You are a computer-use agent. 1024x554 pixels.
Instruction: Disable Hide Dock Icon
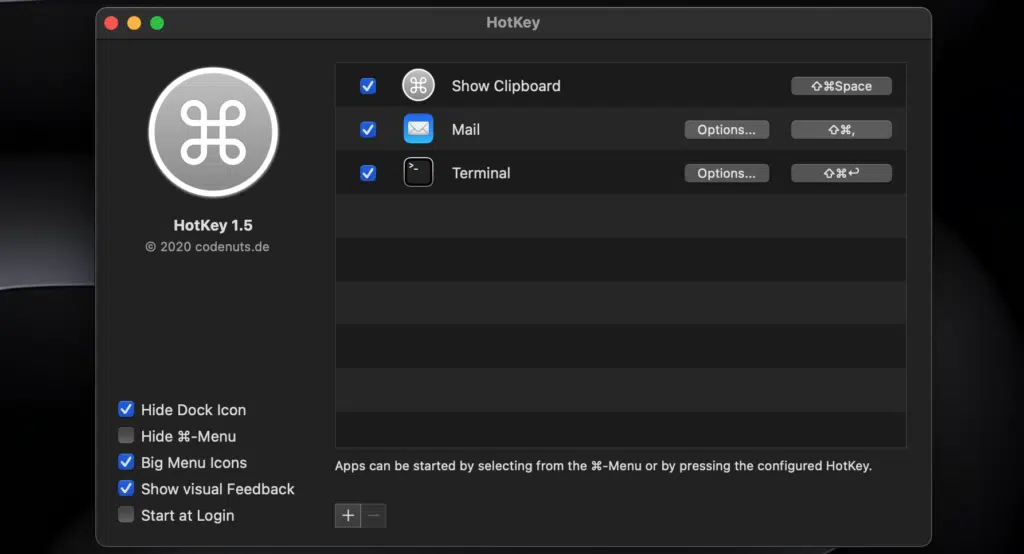126,409
